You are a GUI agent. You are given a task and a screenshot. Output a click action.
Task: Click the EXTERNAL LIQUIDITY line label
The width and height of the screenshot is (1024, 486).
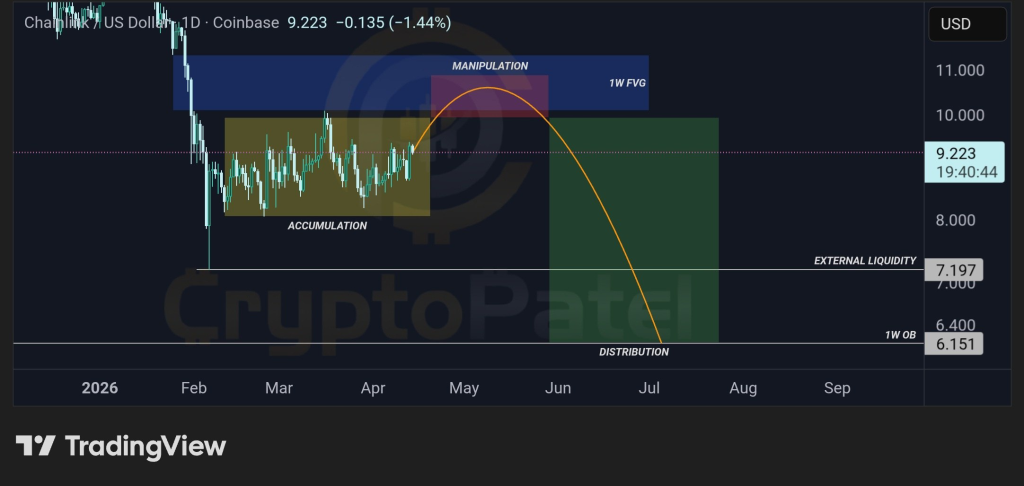click(864, 261)
